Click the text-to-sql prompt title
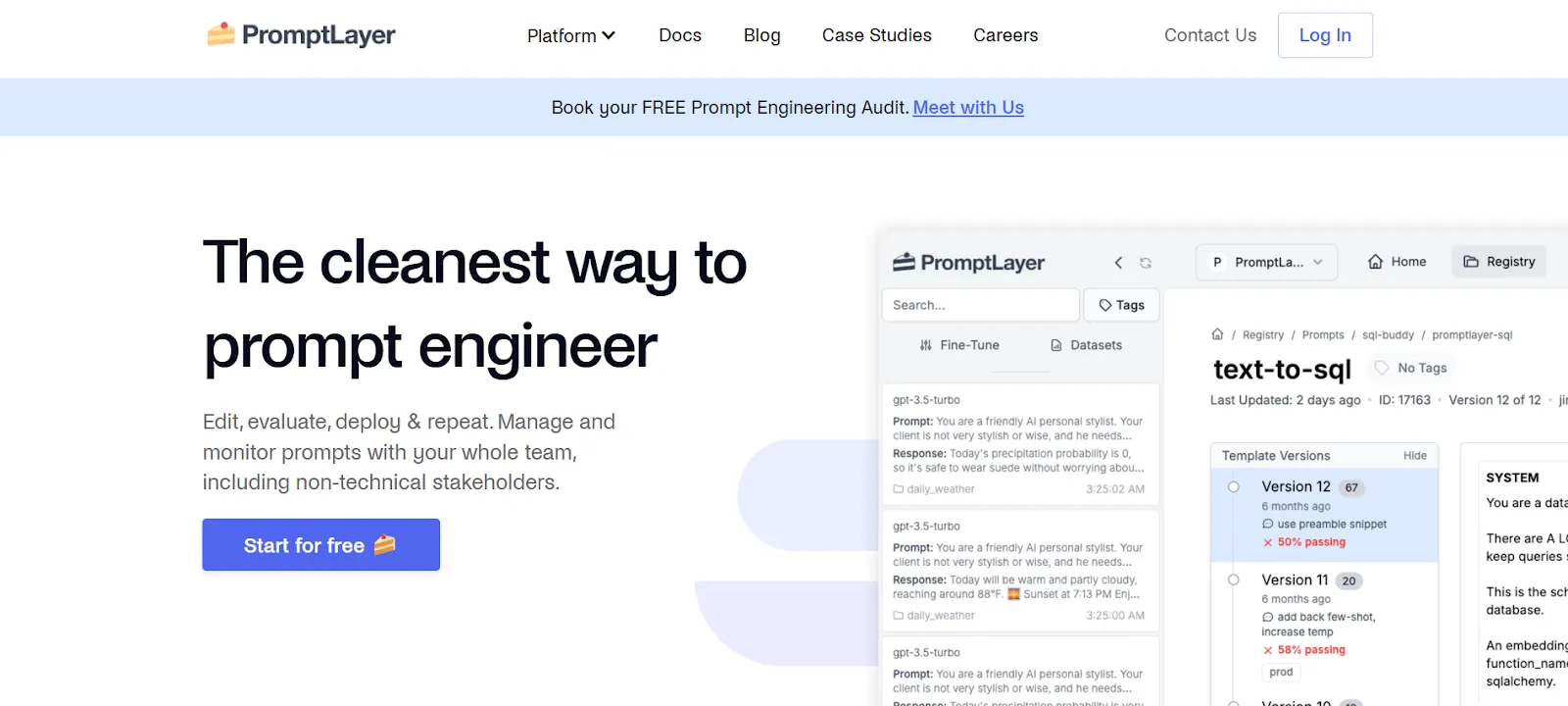The height and width of the screenshot is (706, 1568). coord(1282,369)
